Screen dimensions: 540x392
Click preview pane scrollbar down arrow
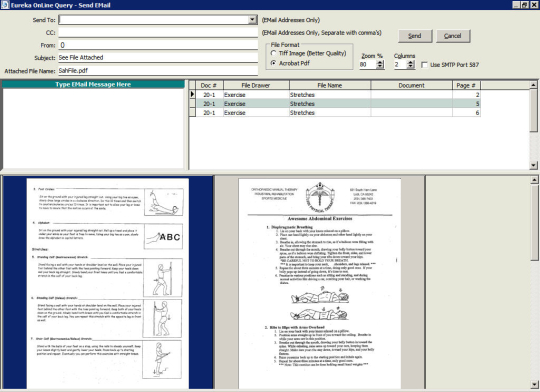534,384
